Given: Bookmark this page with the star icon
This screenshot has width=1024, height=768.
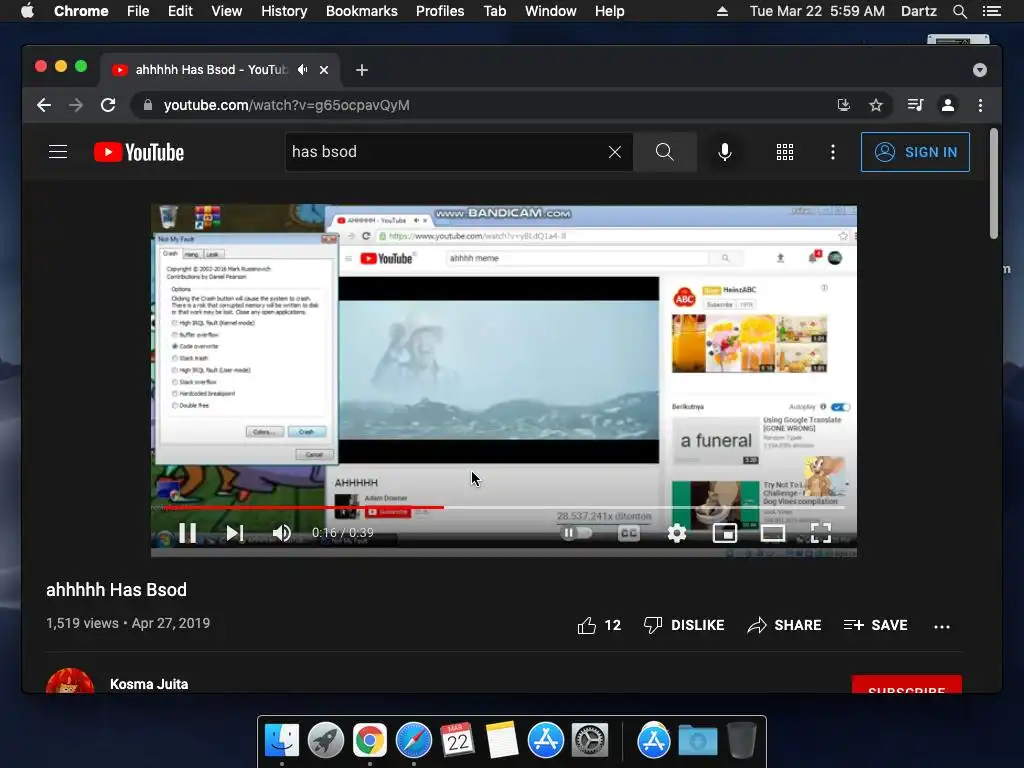Looking at the screenshot, I should coord(876,105).
